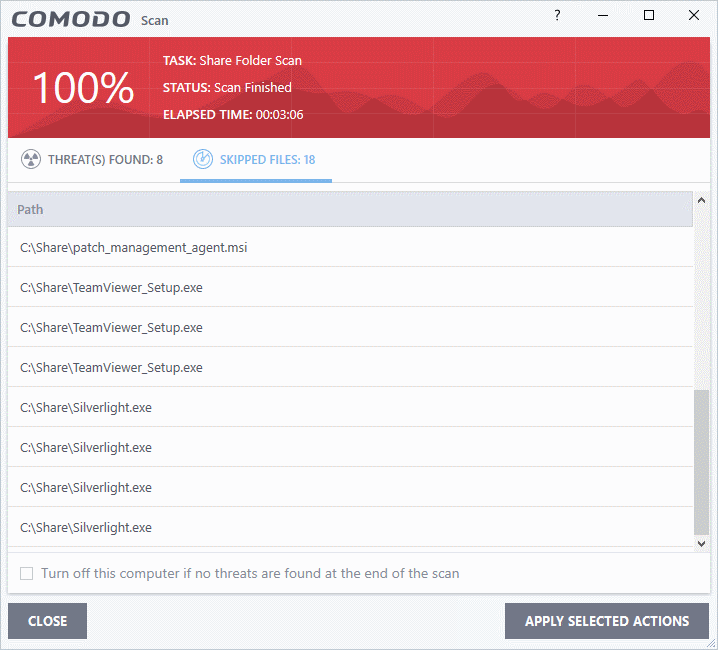Click the Elapsed Time value
The height and width of the screenshot is (650, 718).
279,115
